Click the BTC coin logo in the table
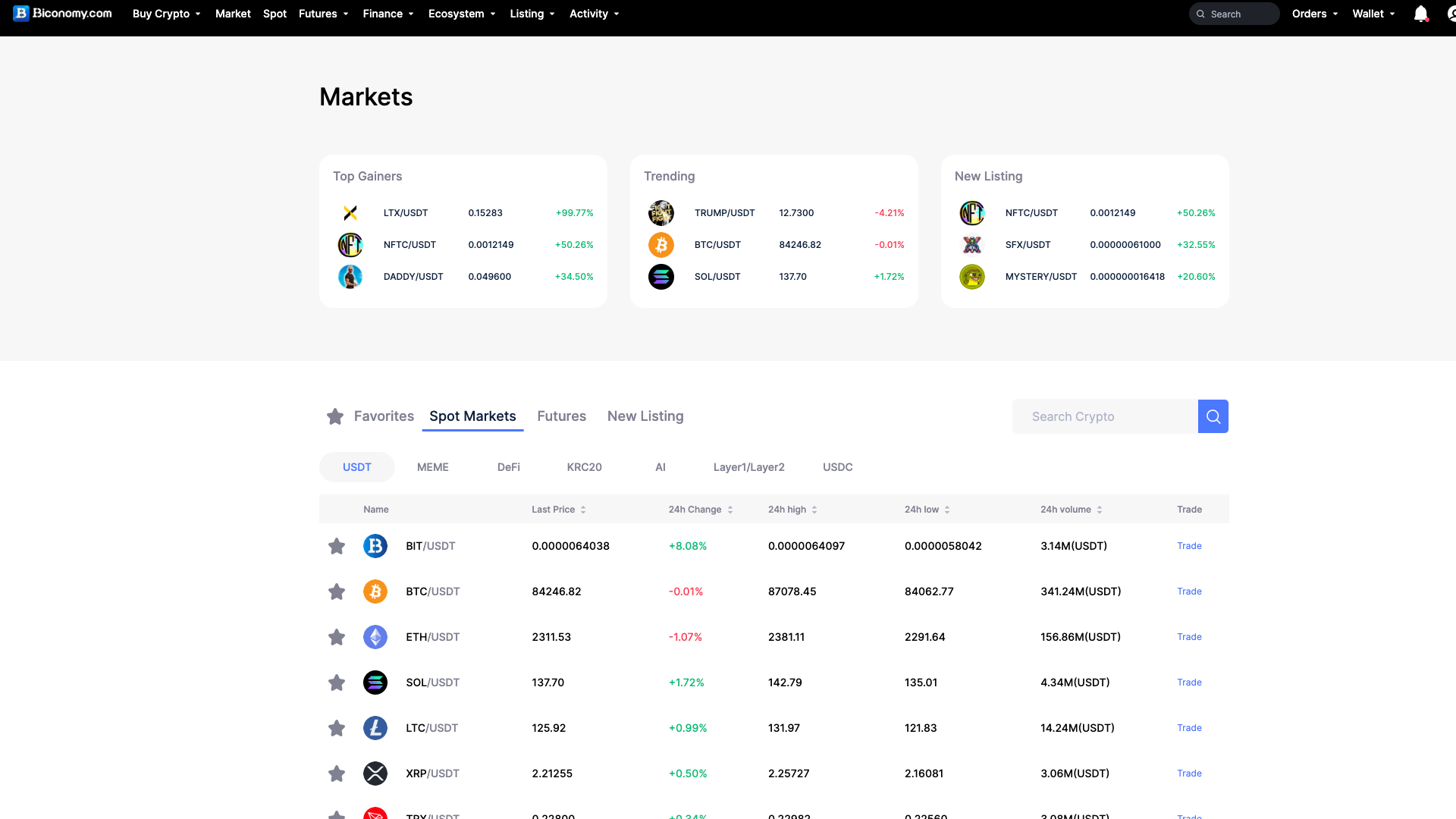The height and width of the screenshot is (819, 1456). coord(375,591)
